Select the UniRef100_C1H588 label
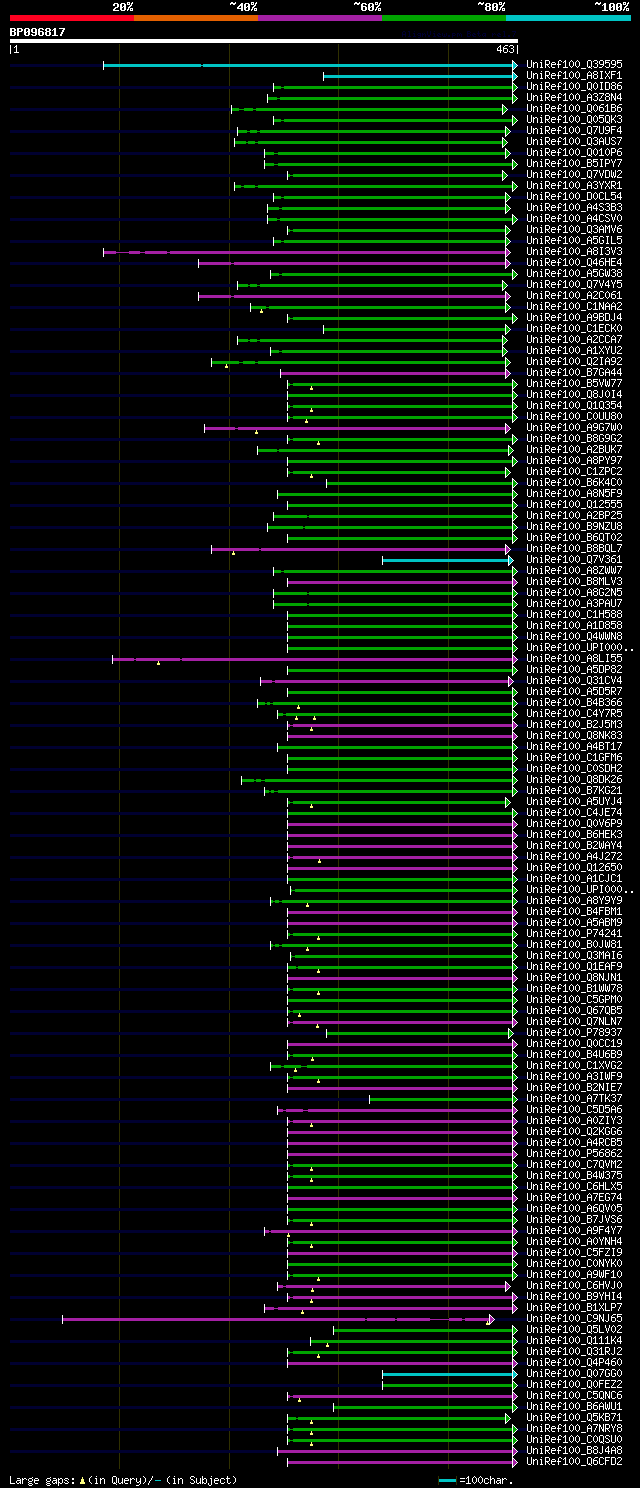640x1488 pixels. [x=574, y=614]
